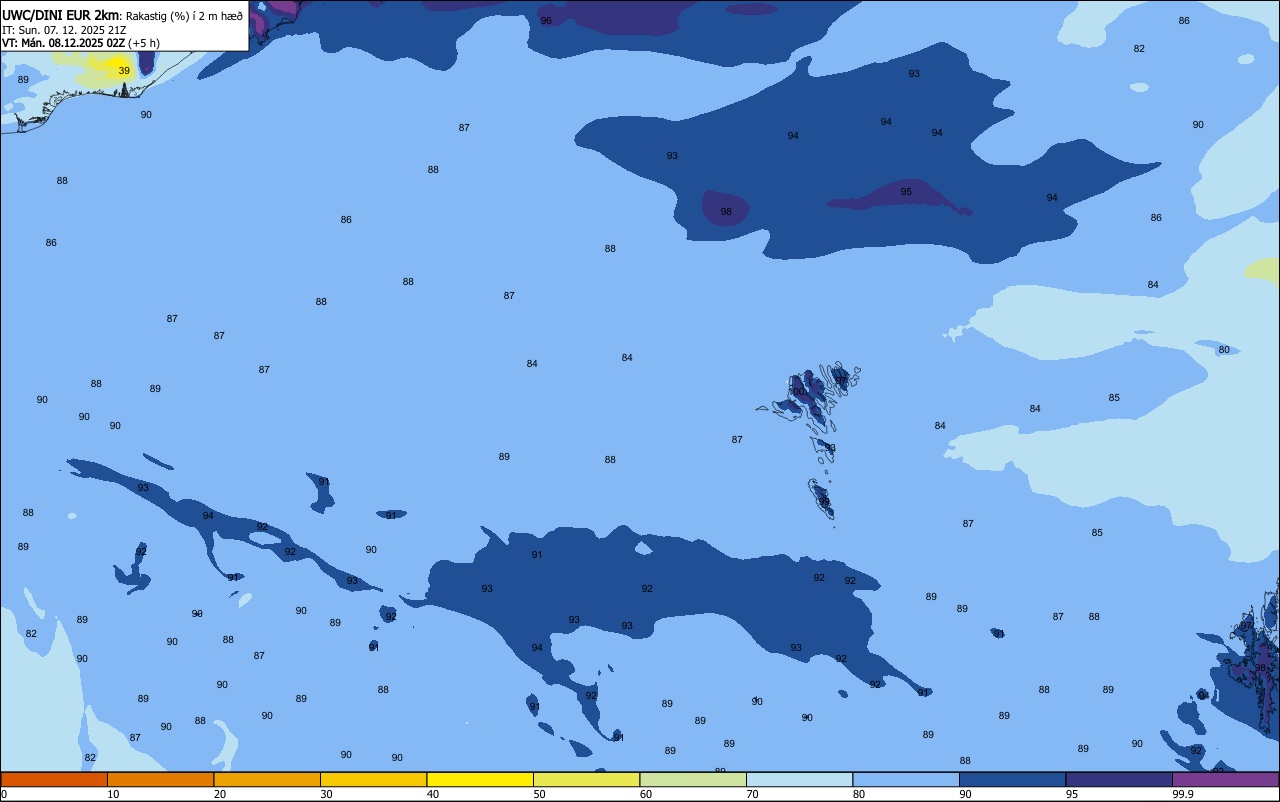Screen dimensions: 1280x802
Task: Click the '39' value on the yellow patch
Action: pos(124,71)
